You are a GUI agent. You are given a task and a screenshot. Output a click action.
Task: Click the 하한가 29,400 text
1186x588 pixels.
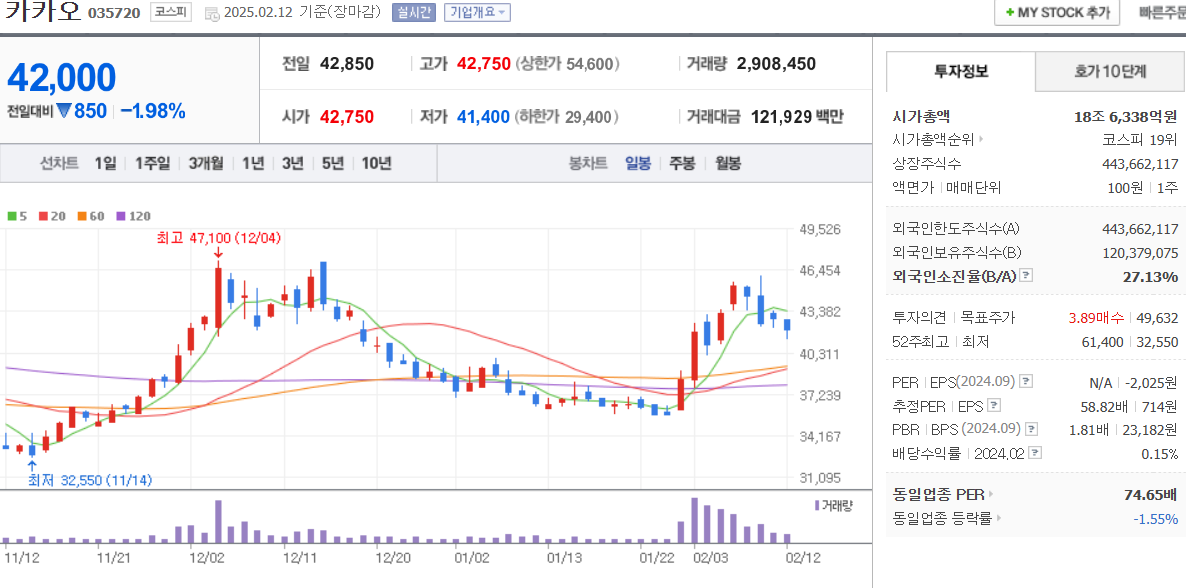click(567, 117)
